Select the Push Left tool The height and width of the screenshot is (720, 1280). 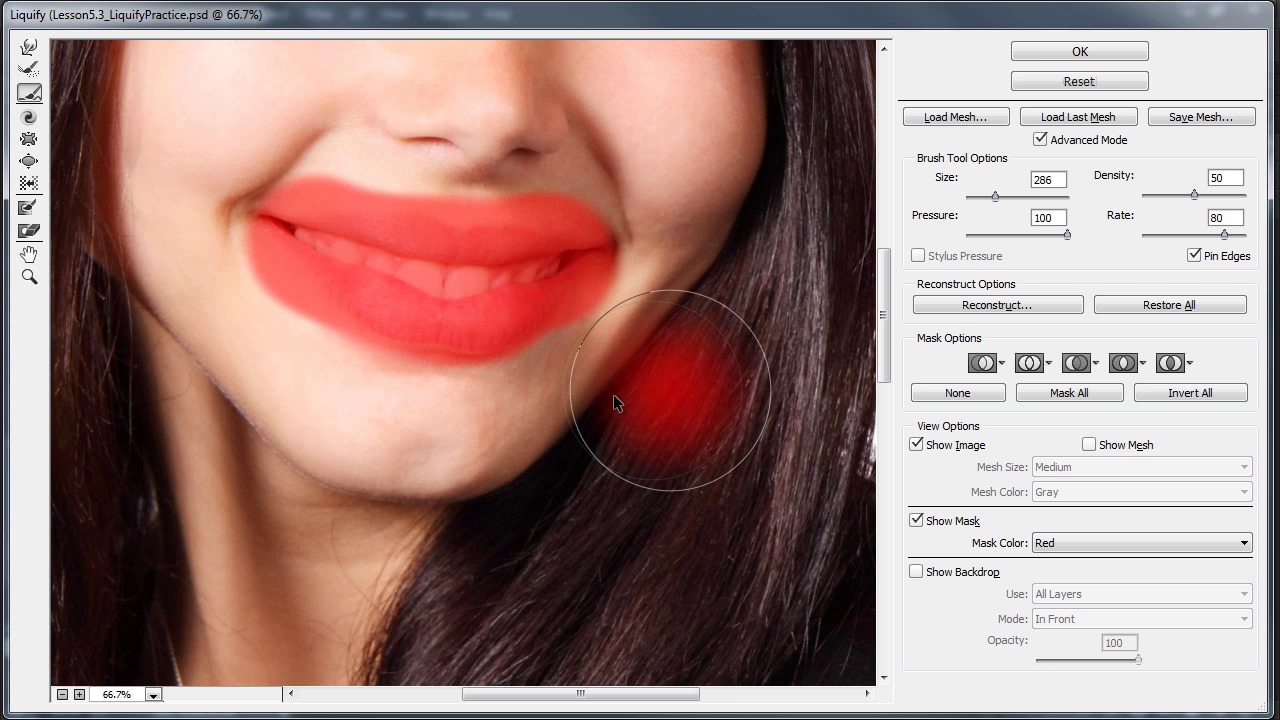tap(29, 184)
